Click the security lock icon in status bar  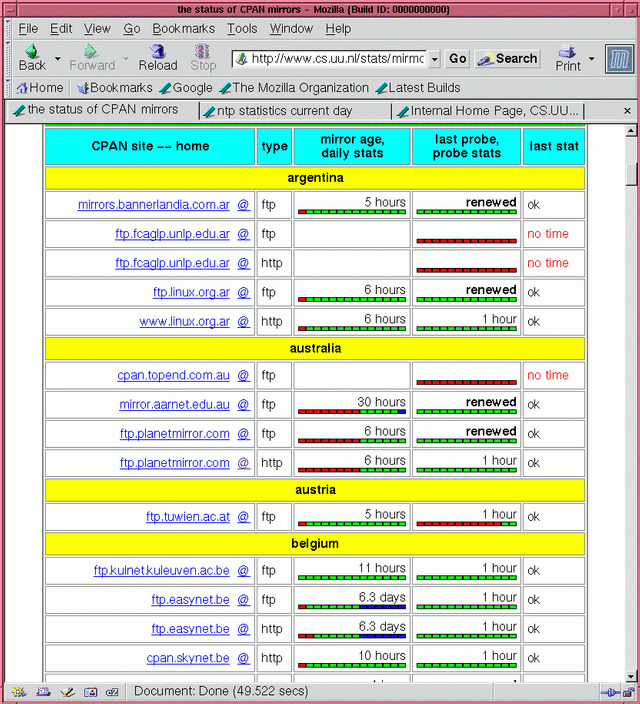(x=628, y=692)
